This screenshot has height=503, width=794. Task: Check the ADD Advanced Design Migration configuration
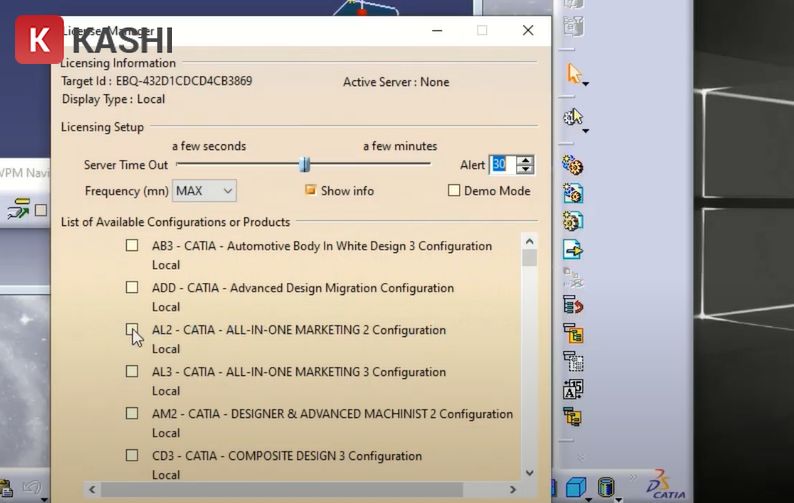click(132, 287)
